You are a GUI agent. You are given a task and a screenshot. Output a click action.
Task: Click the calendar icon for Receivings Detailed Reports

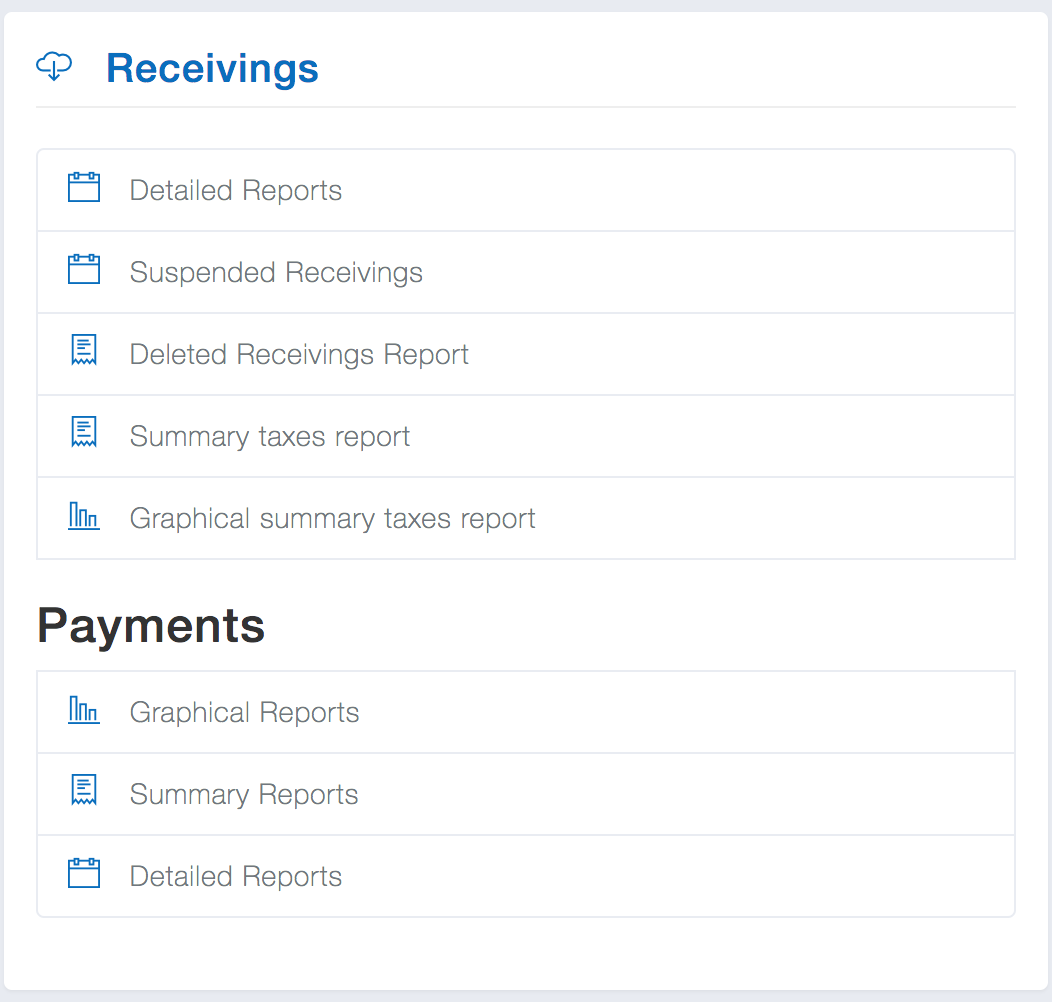click(84, 188)
